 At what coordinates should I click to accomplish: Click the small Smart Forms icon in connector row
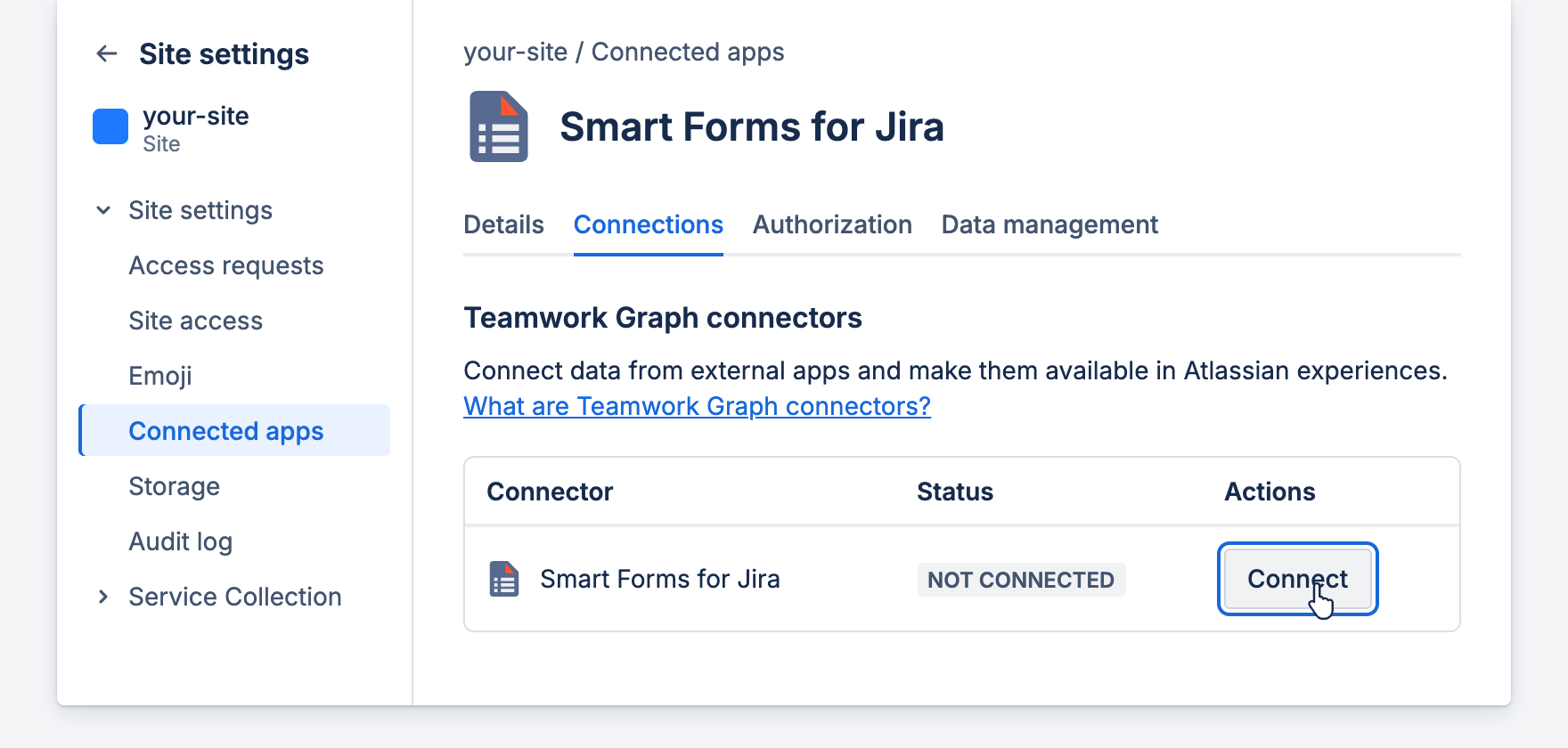504,579
